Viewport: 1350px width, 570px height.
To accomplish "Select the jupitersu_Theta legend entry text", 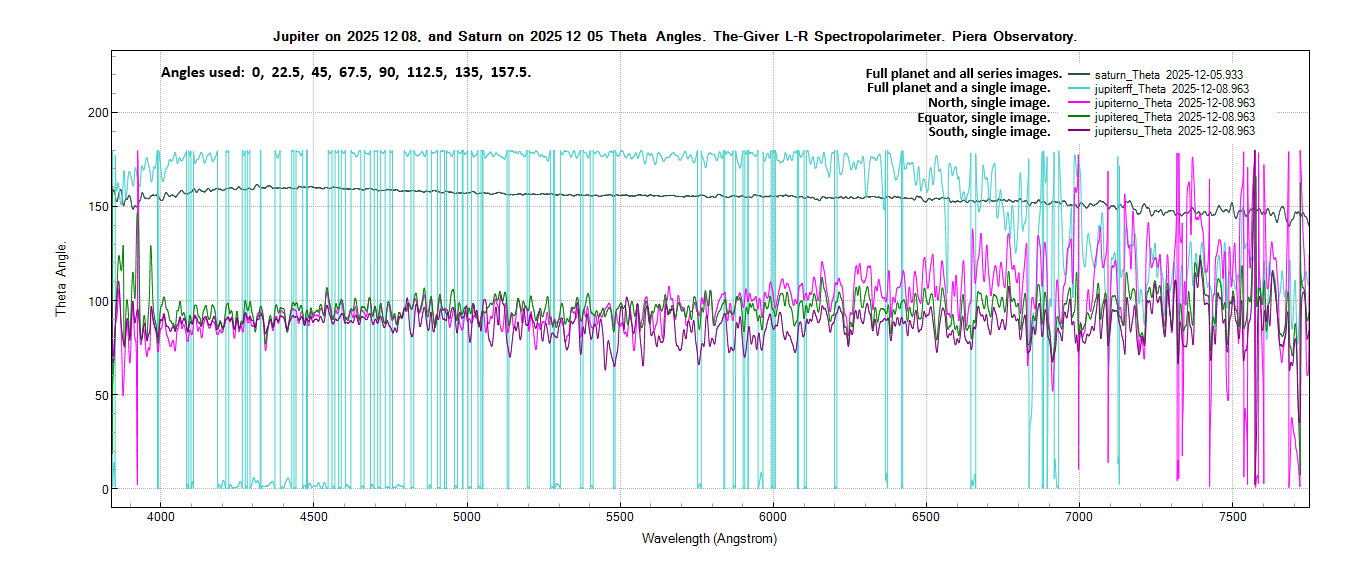I will click(x=1175, y=131).
